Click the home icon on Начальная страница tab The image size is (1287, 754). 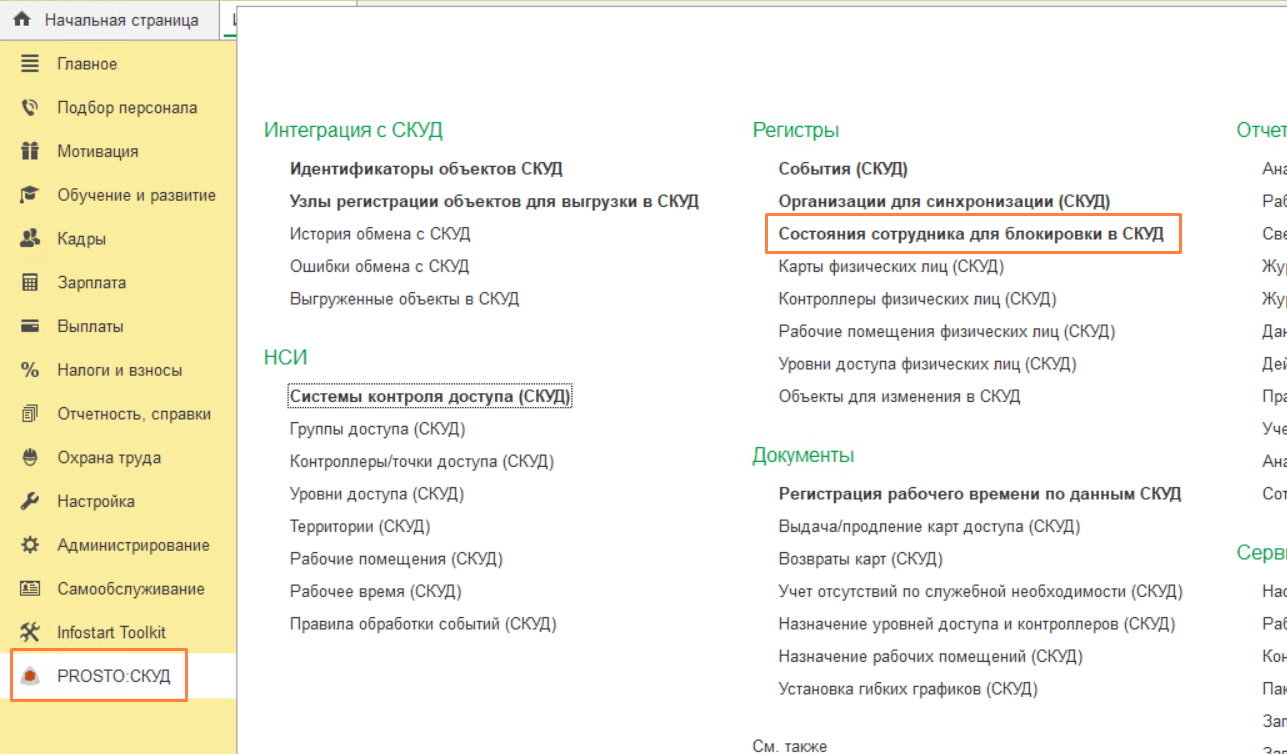22,20
